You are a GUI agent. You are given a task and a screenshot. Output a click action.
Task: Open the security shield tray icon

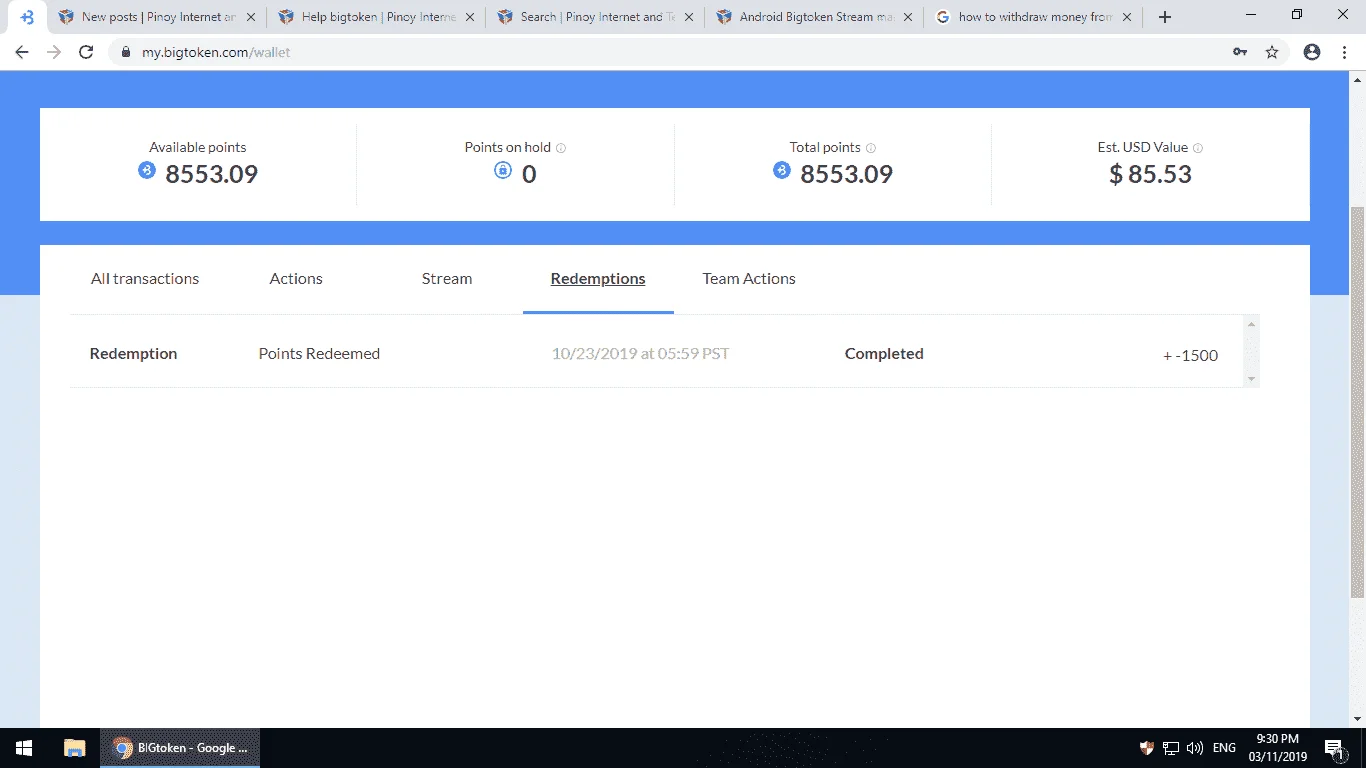1147,748
